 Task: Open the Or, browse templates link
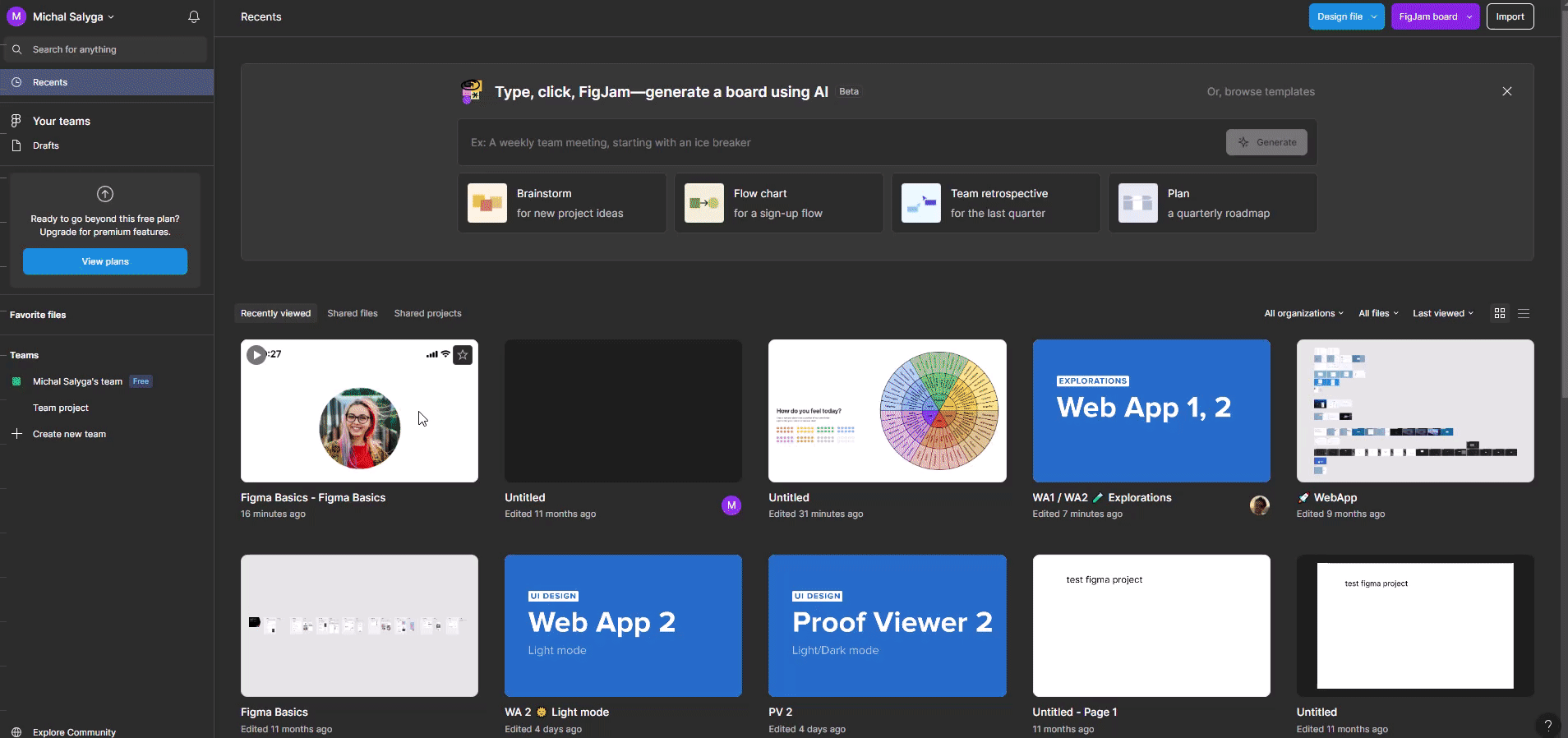[x=1261, y=91]
